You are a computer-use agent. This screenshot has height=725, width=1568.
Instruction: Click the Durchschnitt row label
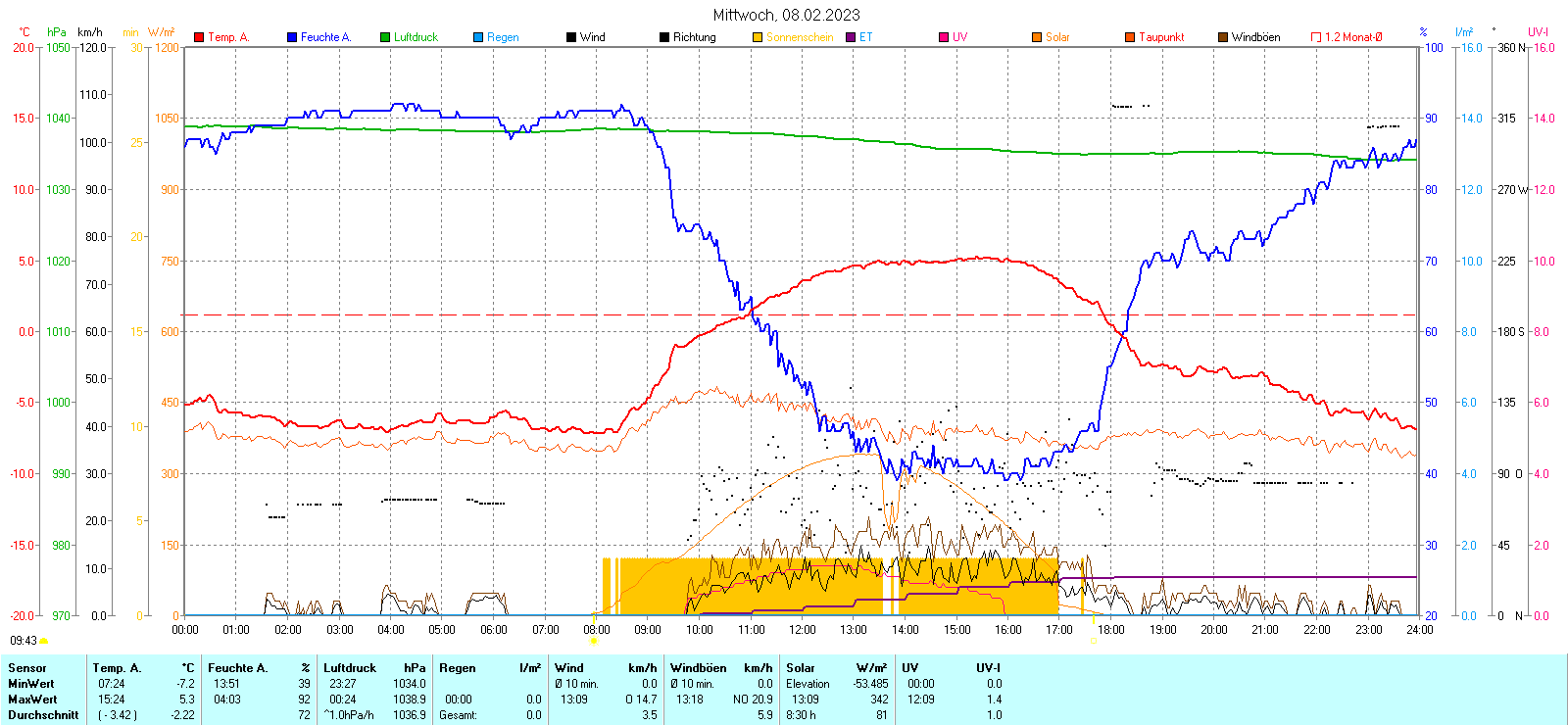[x=43, y=715]
